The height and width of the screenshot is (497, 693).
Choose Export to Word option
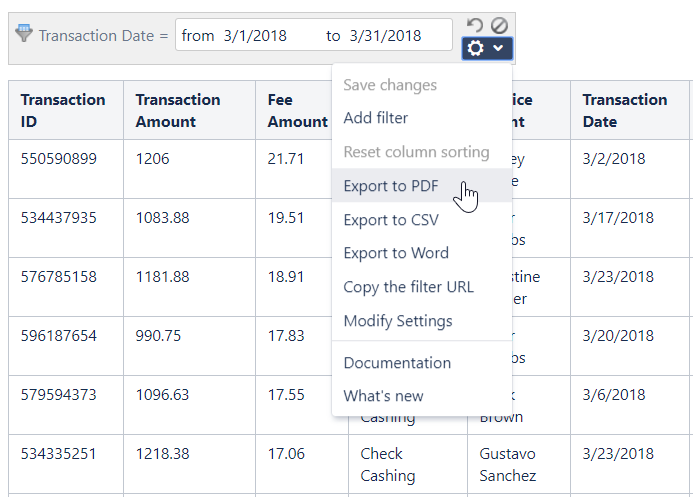click(x=395, y=253)
